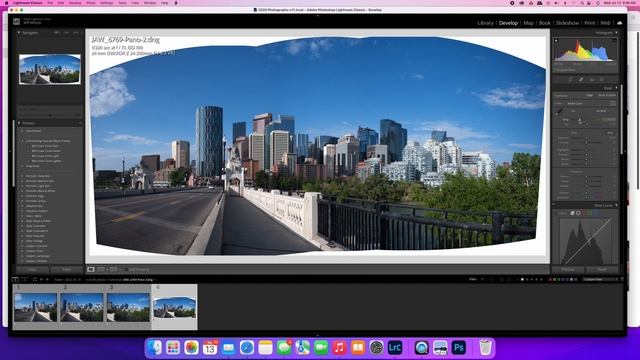
Task: Click the Before/After view icon in toolbar
Action: click(x=113, y=269)
